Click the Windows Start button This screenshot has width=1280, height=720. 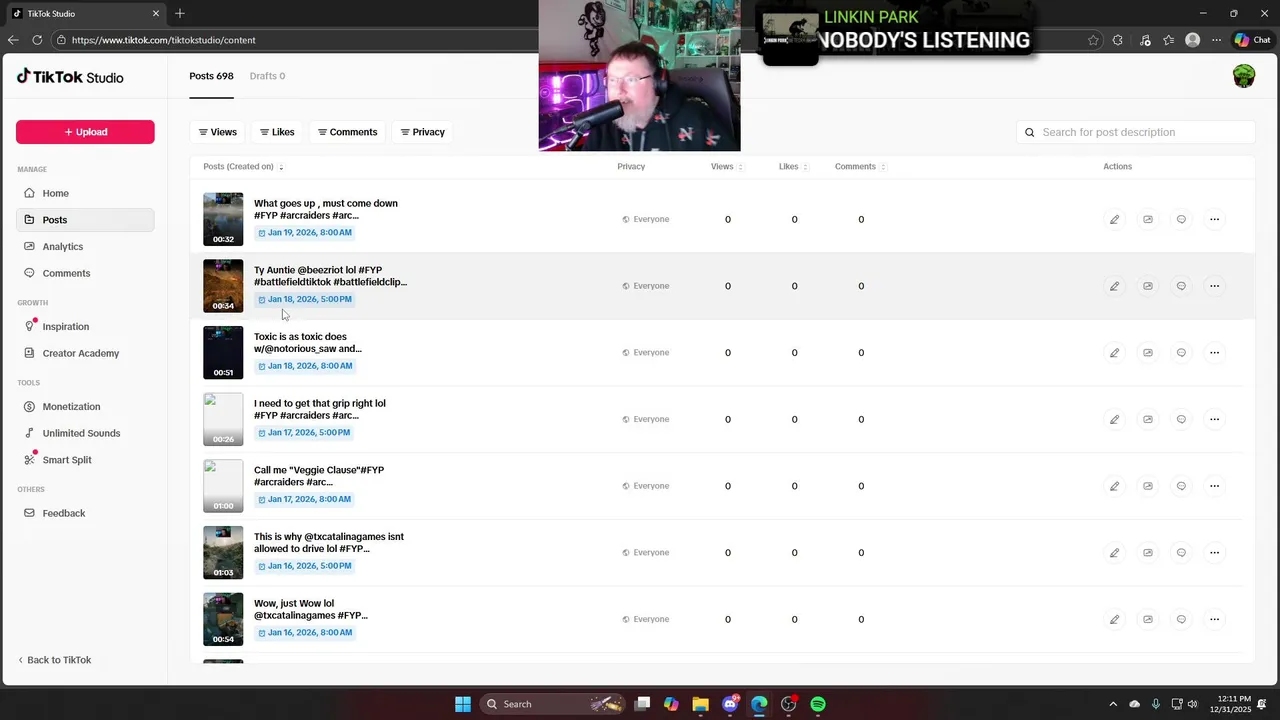[x=463, y=704]
